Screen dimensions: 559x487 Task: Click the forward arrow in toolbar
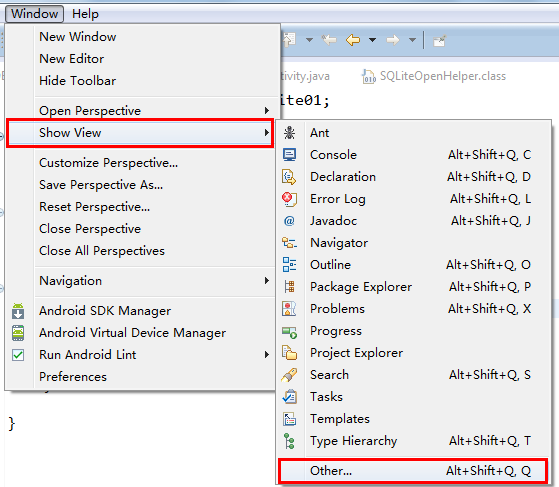(x=393, y=40)
